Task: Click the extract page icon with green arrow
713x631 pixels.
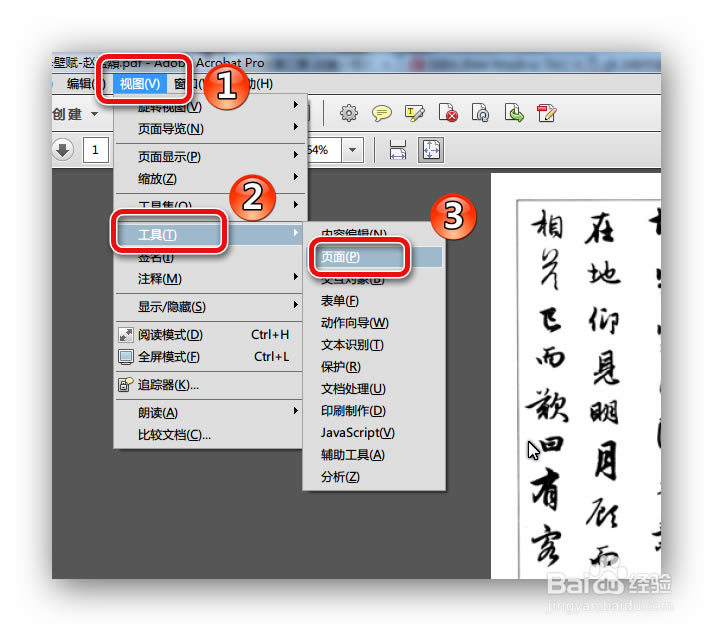Action: (514, 113)
